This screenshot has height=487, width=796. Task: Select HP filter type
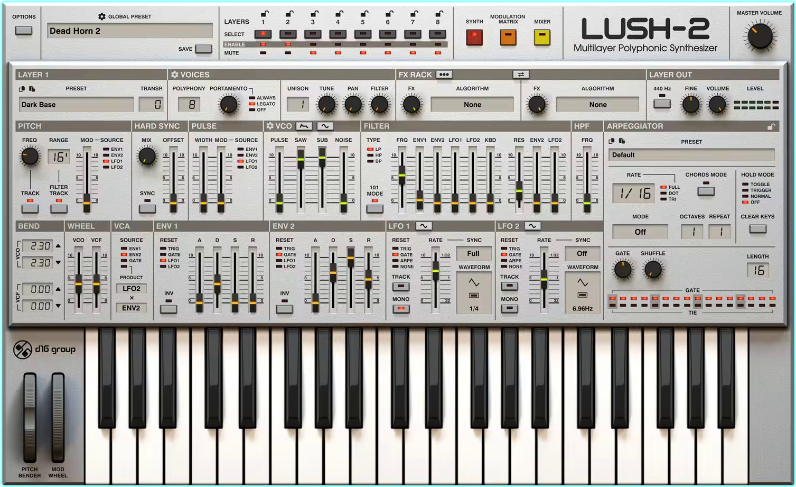tap(375, 155)
